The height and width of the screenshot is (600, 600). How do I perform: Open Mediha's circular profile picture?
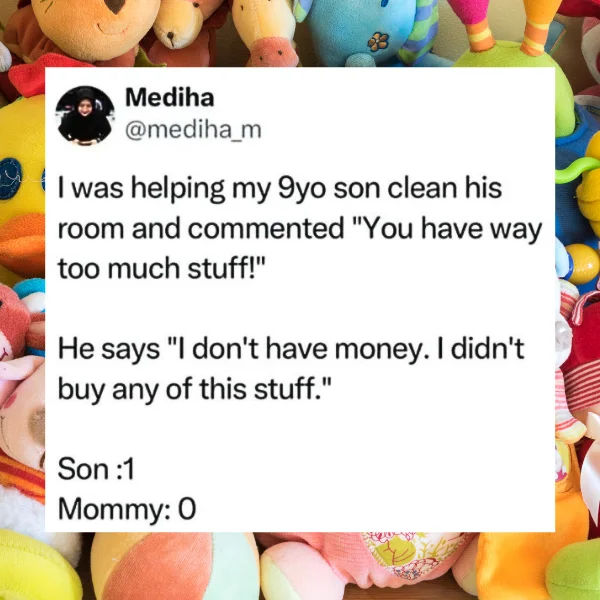pyautogui.click(x=85, y=116)
